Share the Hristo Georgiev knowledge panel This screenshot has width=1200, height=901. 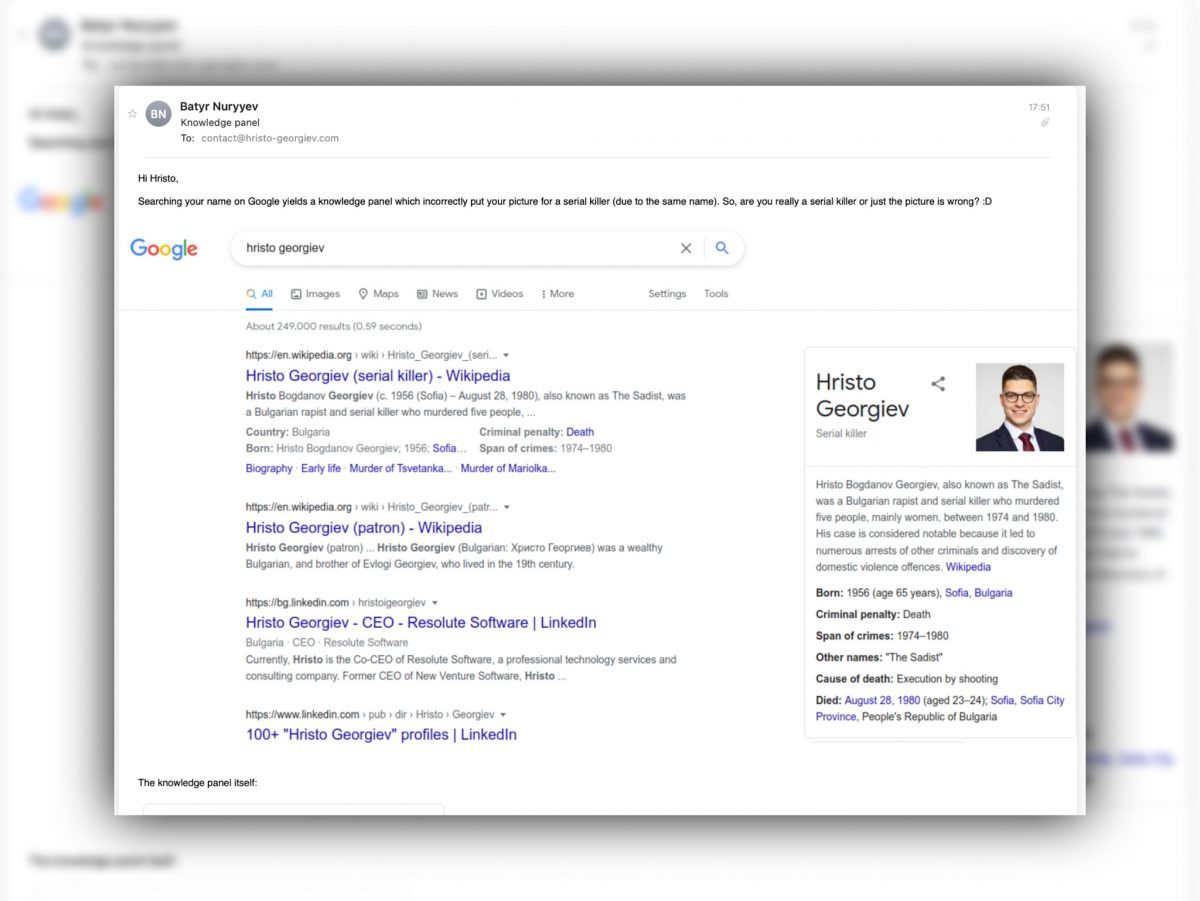[938, 384]
